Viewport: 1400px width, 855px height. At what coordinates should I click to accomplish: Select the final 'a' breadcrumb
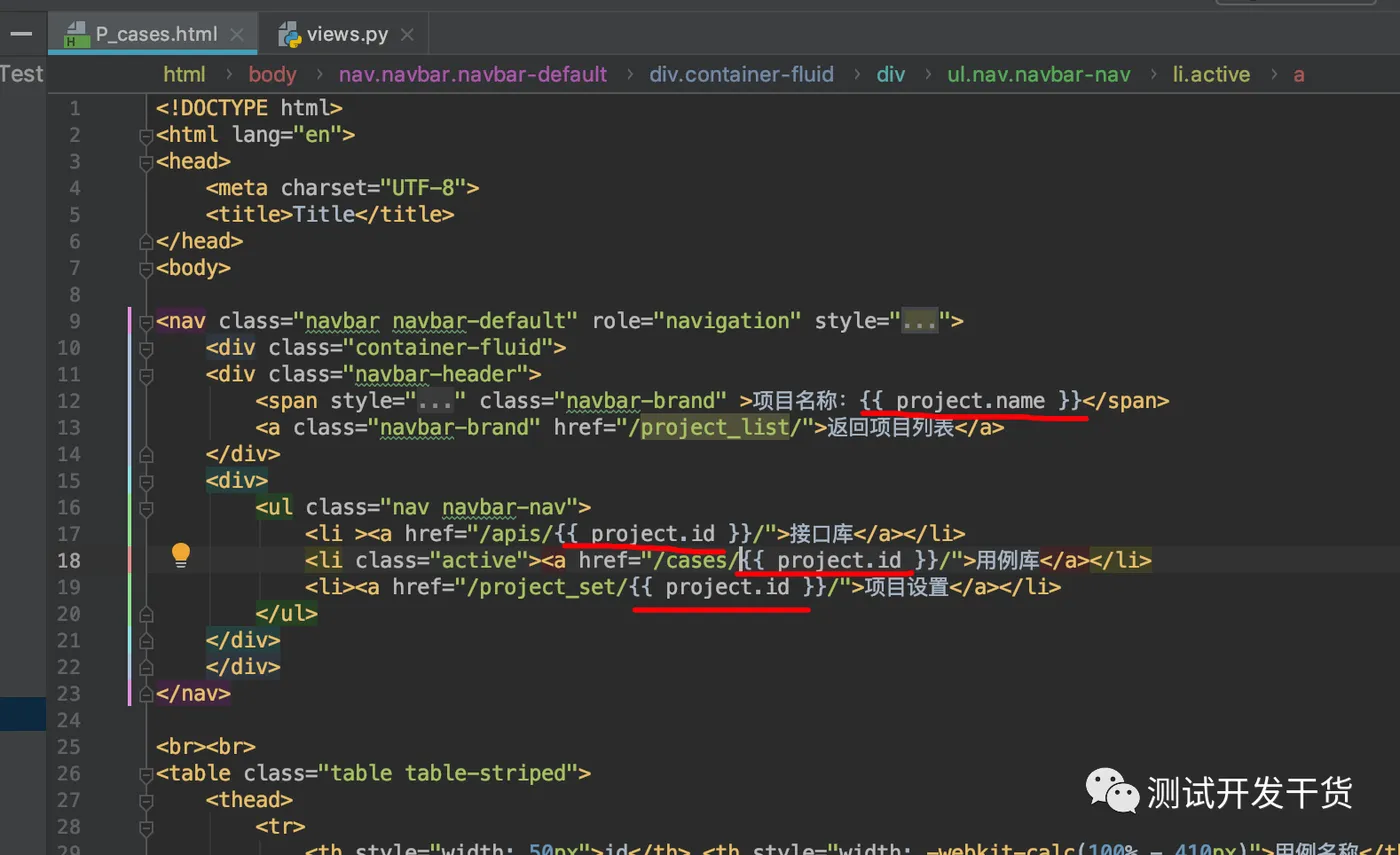pos(1299,74)
